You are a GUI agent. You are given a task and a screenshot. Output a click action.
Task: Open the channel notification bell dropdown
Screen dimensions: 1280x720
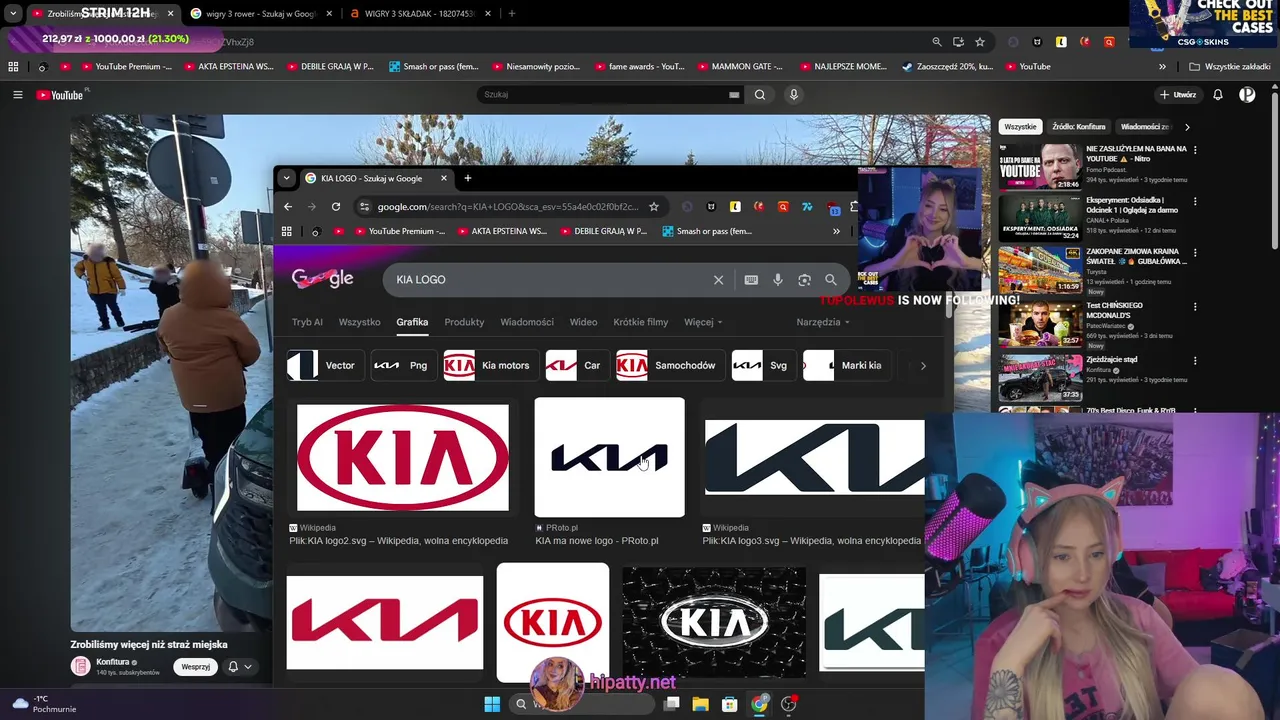pyautogui.click(x=239, y=667)
